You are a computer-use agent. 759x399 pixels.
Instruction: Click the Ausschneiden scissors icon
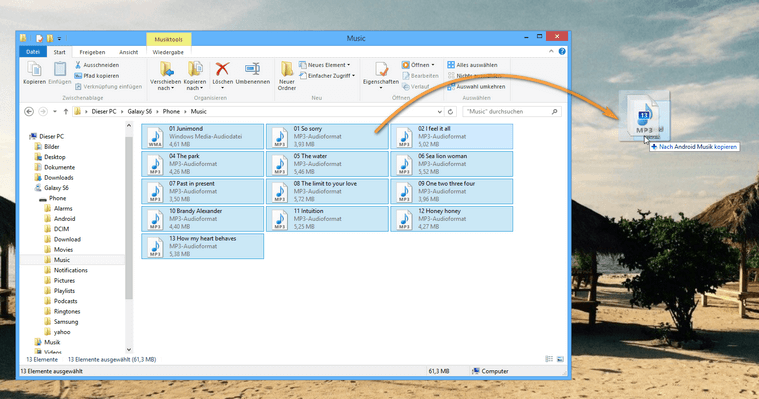point(78,65)
